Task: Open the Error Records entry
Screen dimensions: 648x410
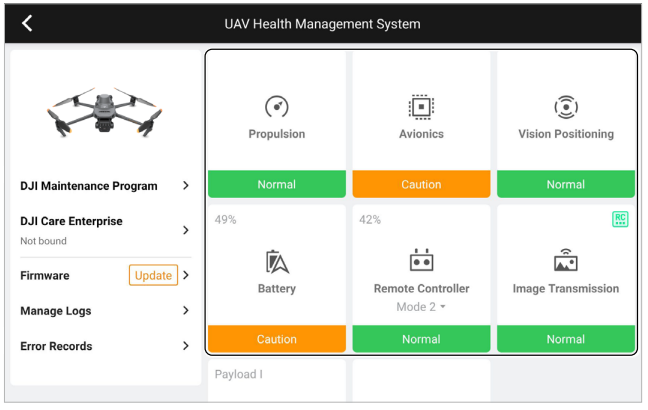Action: tap(105, 346)
